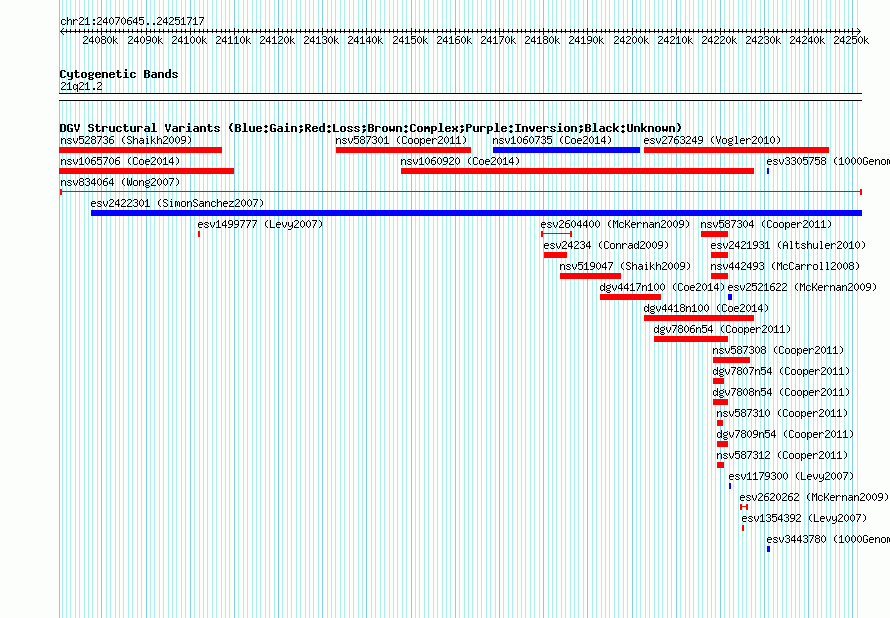Click esv2421931 (Altshuler2010) label
Viewport: 890px width, 618px height.
pyautogui.click(x=788, y=245)
